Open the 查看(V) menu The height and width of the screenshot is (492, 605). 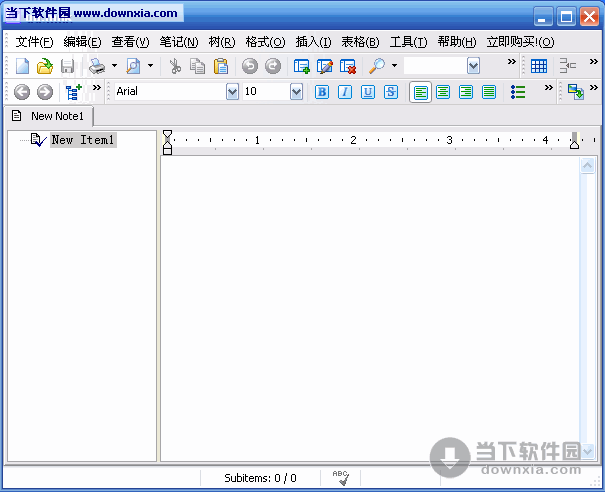click(x=130, y=42)
